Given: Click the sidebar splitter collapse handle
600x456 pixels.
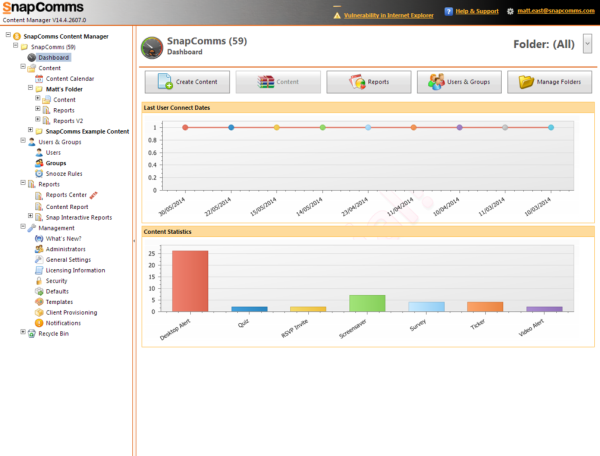Looking at the screenshot, I should click(134, 241).
